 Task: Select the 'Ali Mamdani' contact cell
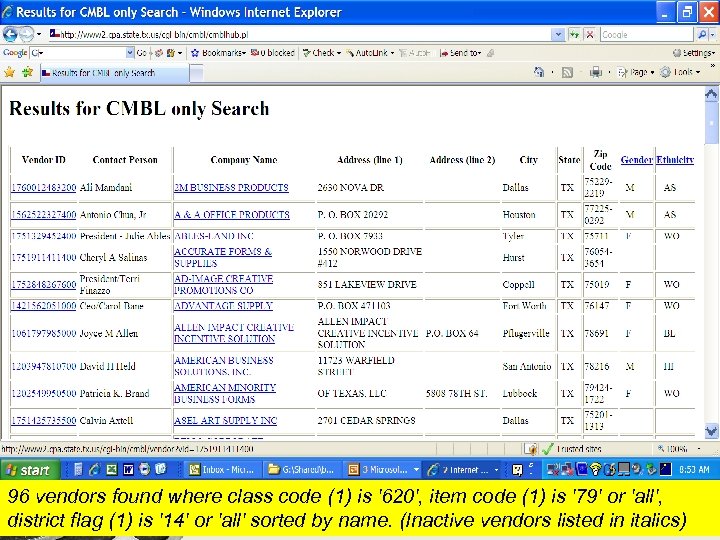(x=106, y=187)
